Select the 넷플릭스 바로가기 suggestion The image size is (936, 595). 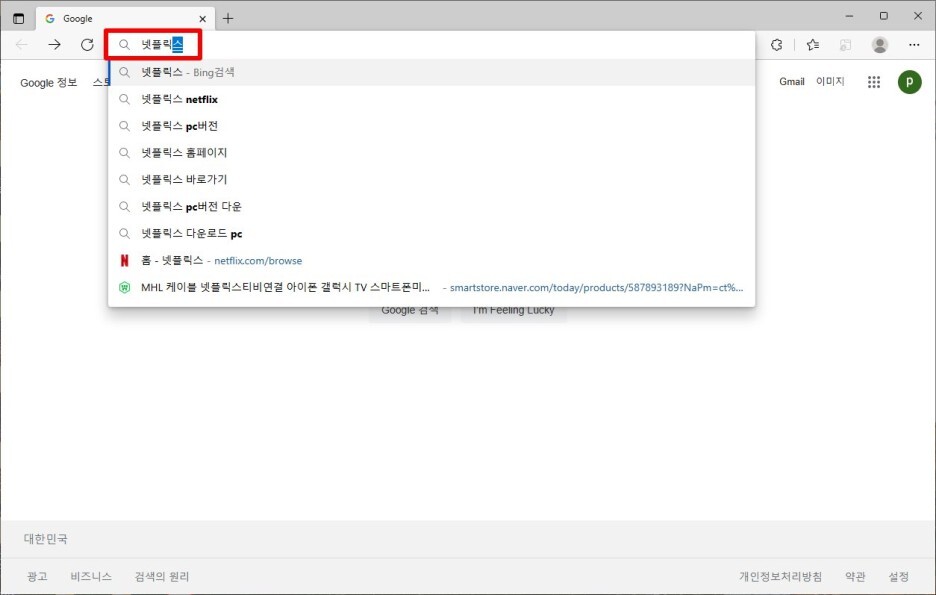pyautogui.click(x=432, y=180)
